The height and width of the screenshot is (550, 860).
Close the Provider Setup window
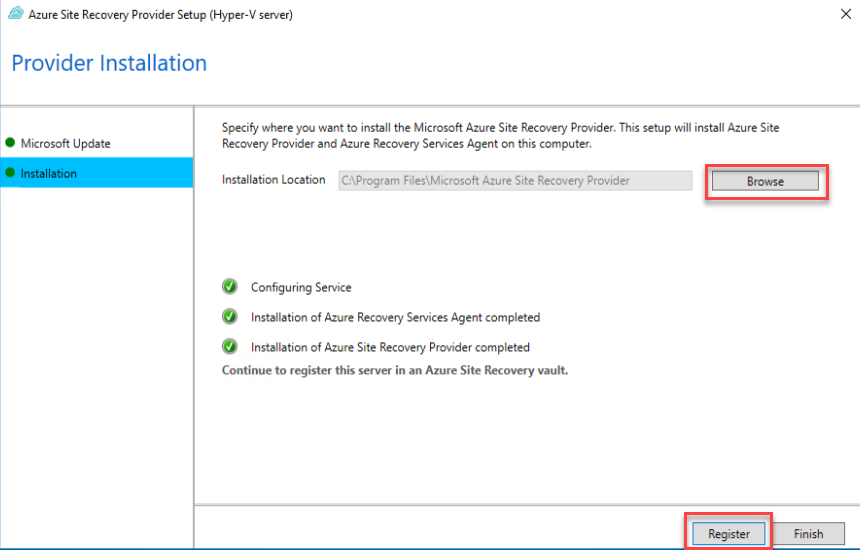click(x=845, y=14)
